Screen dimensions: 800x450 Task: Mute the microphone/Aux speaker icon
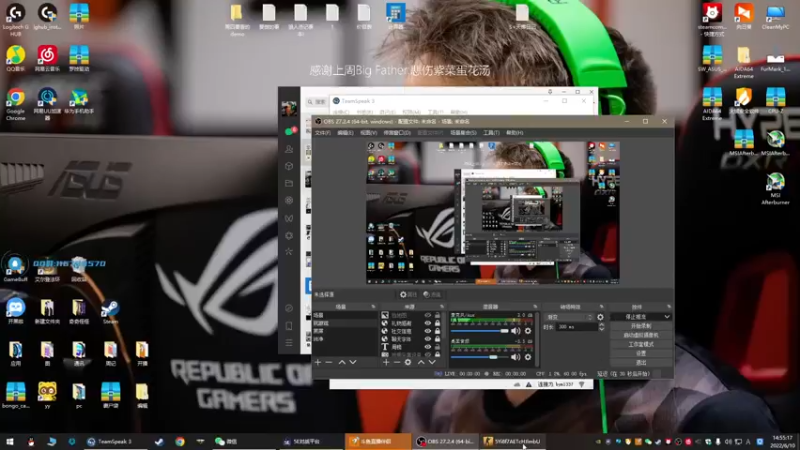click(x=516, y=331)
